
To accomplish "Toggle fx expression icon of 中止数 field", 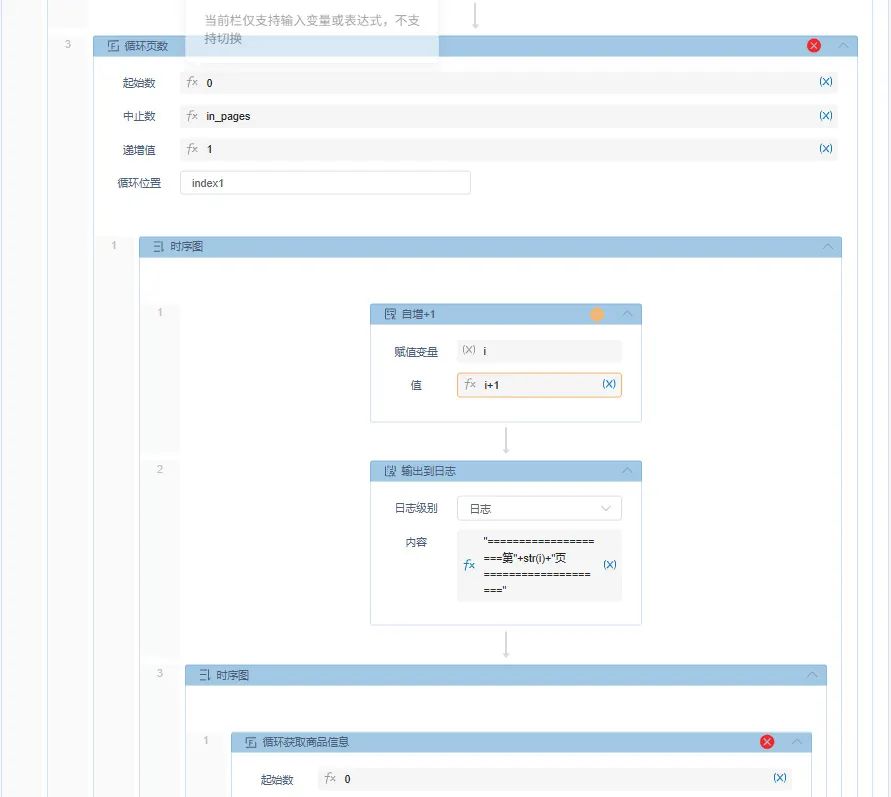I will [x=193, y=116].
